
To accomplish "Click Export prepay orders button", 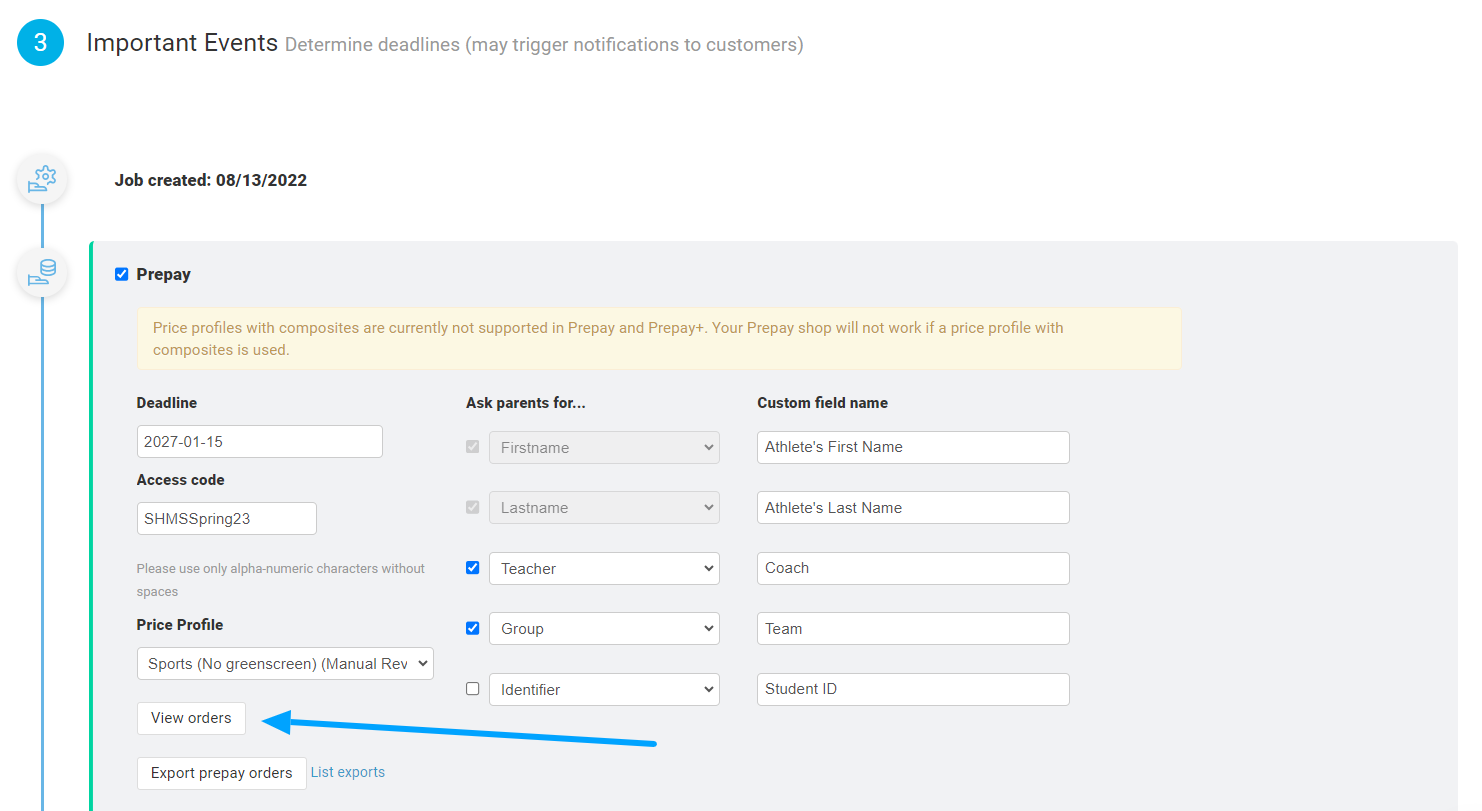I will (222, 773).
